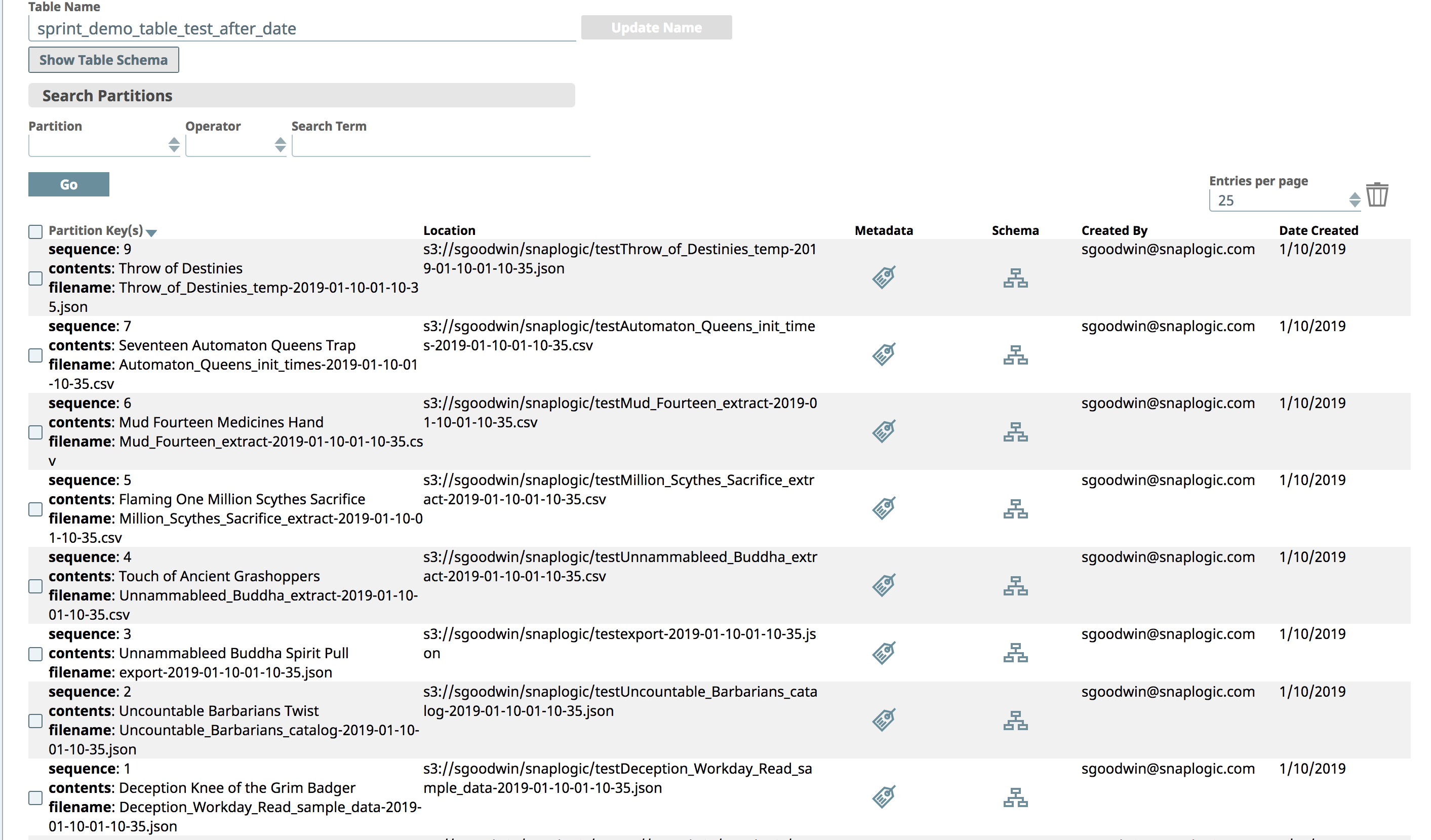Select the Mud Fourteen partition checkbox
Viewport: 1431px width, 840px height.
(35, 431)
